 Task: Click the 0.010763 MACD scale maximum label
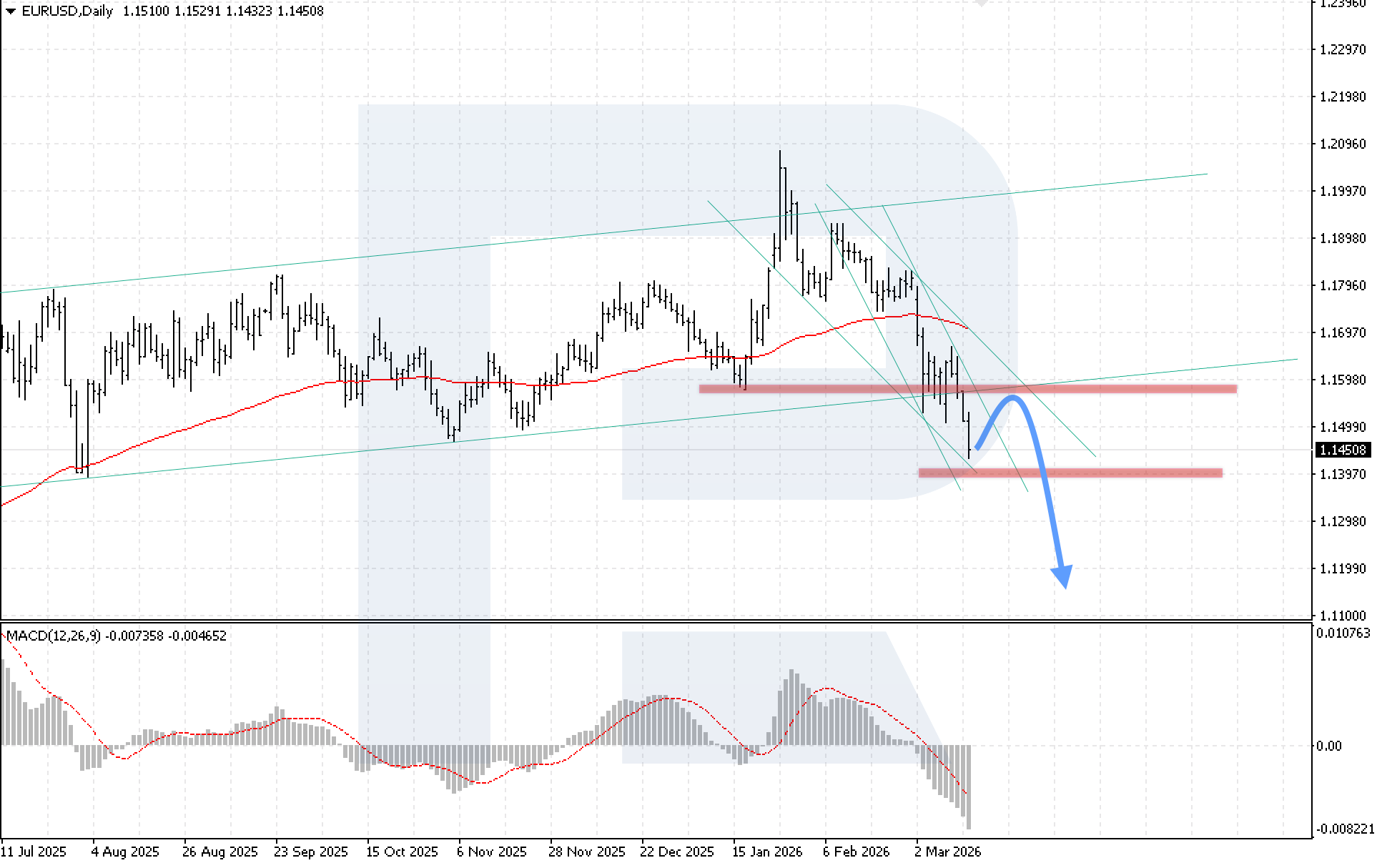pos(1343,633)
